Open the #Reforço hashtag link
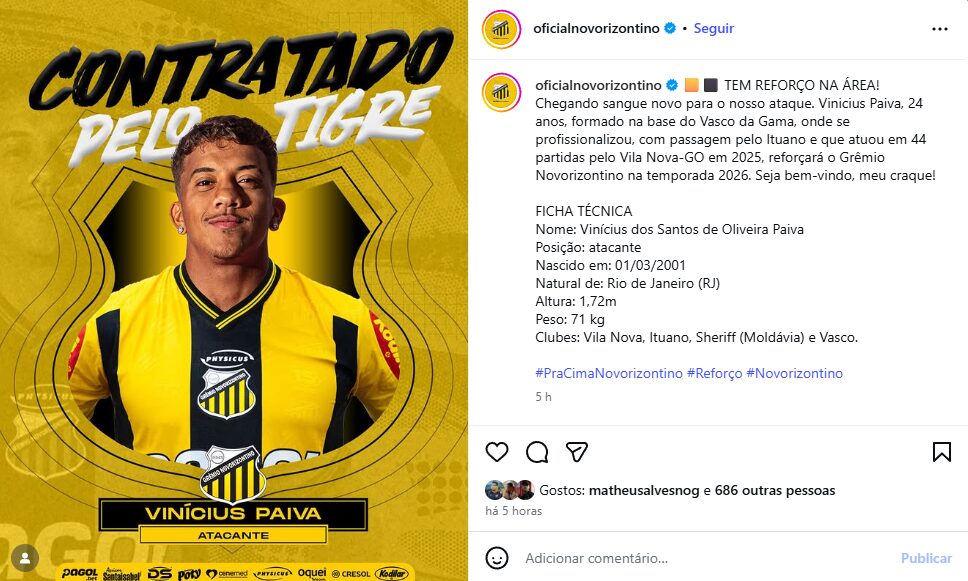The image size is (968, 581). coord(714,373)
